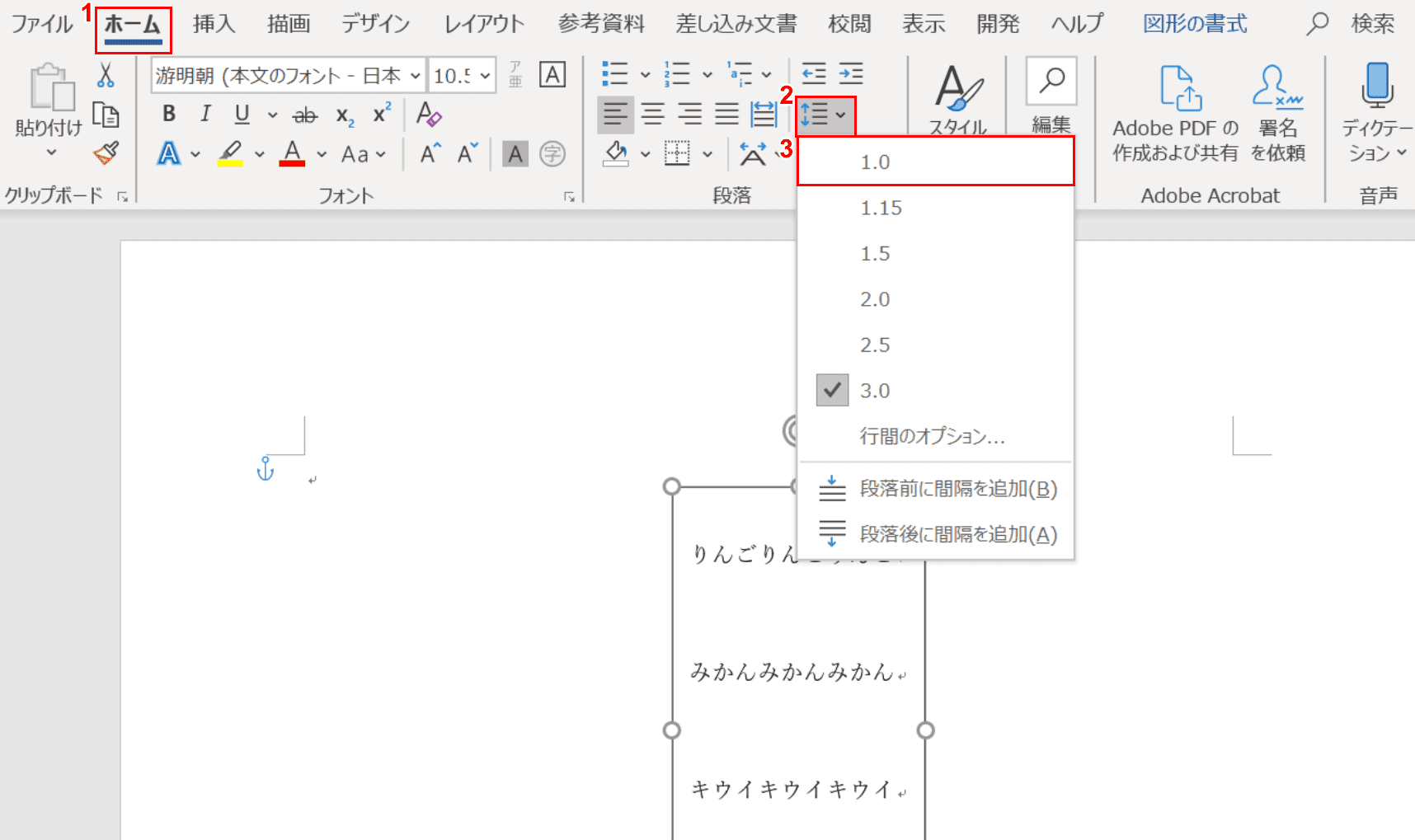Expand bullet list dropdown arrow
1415x840 pixels.
[x=645, y=75]
